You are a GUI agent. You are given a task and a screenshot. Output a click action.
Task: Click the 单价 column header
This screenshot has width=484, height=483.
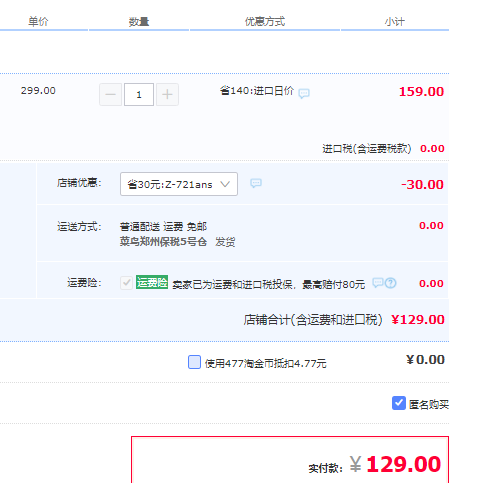point(38,22)
